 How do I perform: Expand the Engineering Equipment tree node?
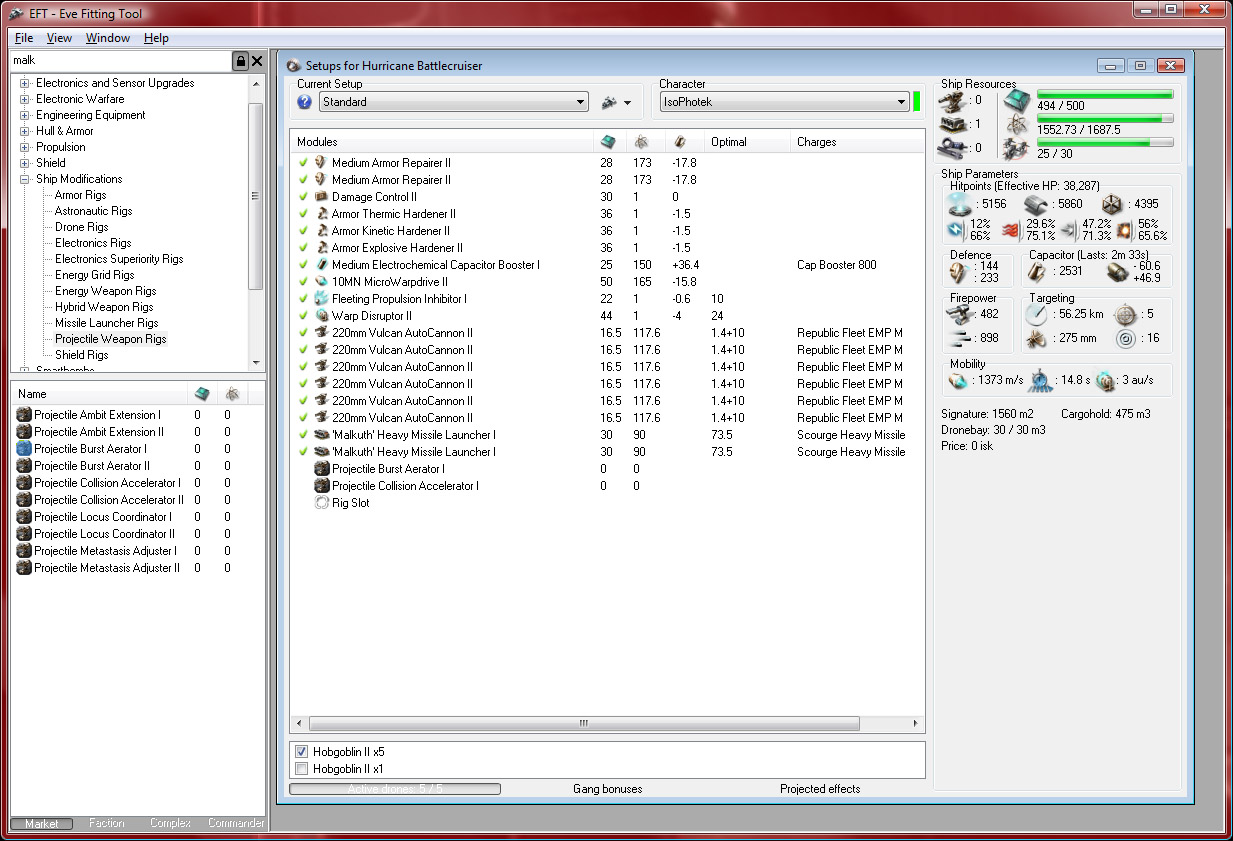coord(25,115)
